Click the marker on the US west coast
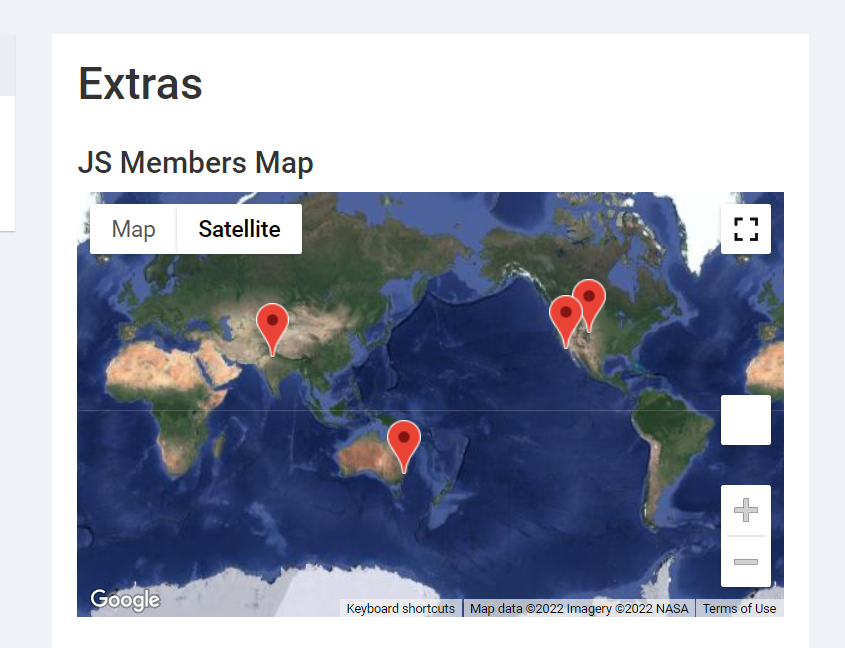The image size is (845, 648). tap(565, 316)
